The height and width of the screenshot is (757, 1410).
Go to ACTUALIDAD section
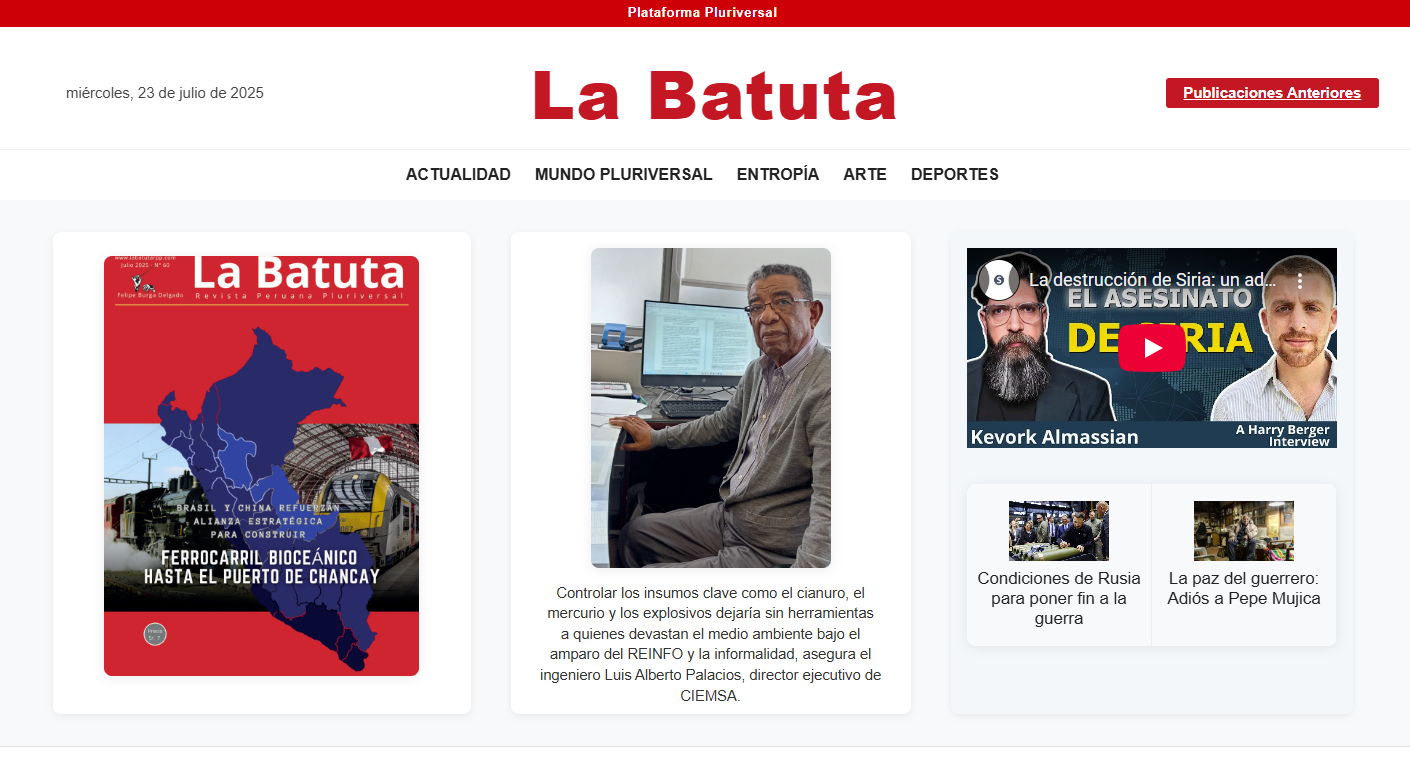tap(458, 174)
